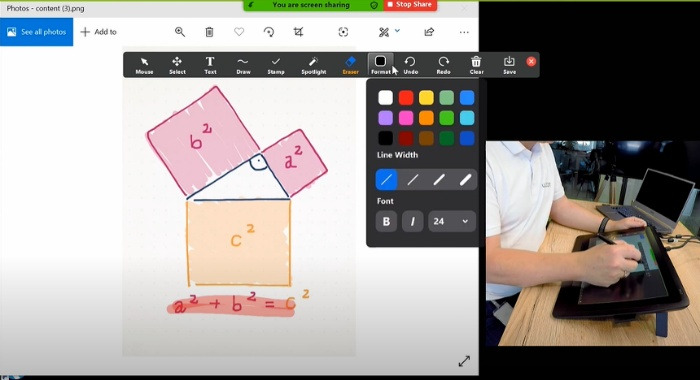700x380 pixels.
Task: Click the presenter webcam video thumbnail
Action: coord(593,243)
